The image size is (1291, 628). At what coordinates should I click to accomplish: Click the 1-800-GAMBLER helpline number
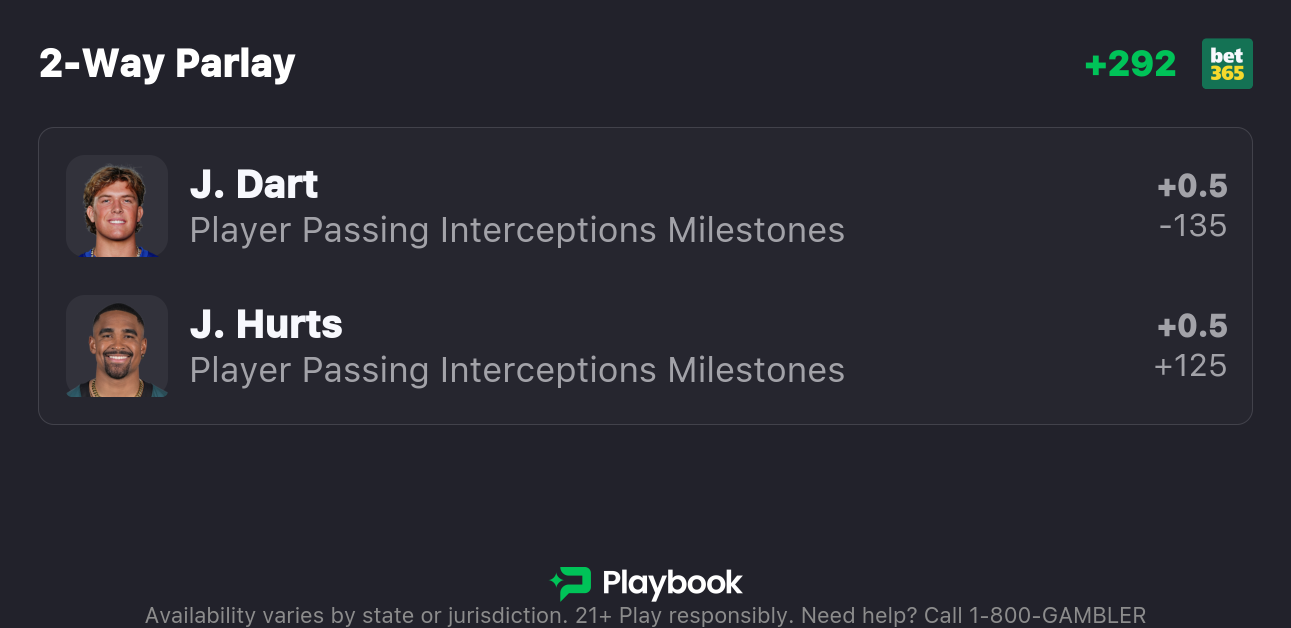(x=1057, y=615)
